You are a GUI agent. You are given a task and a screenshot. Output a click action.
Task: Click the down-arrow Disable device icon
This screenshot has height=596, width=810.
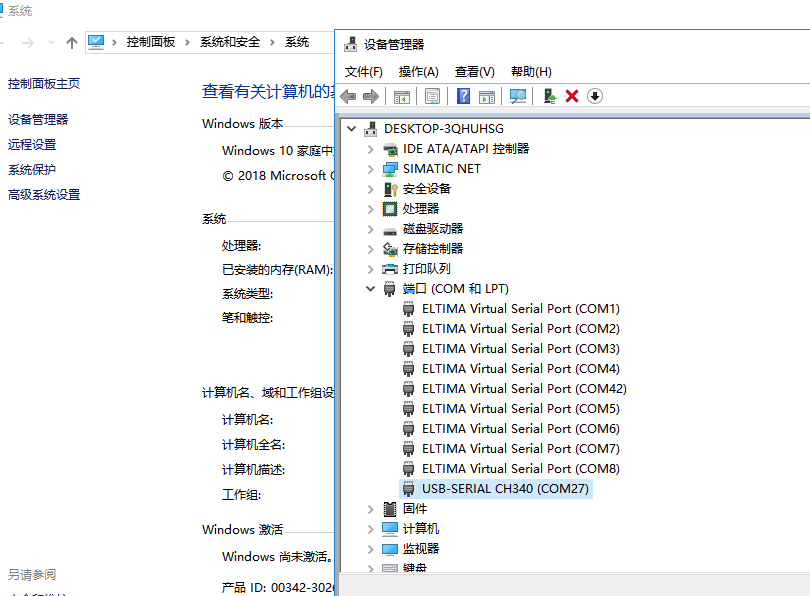[595, 96]
